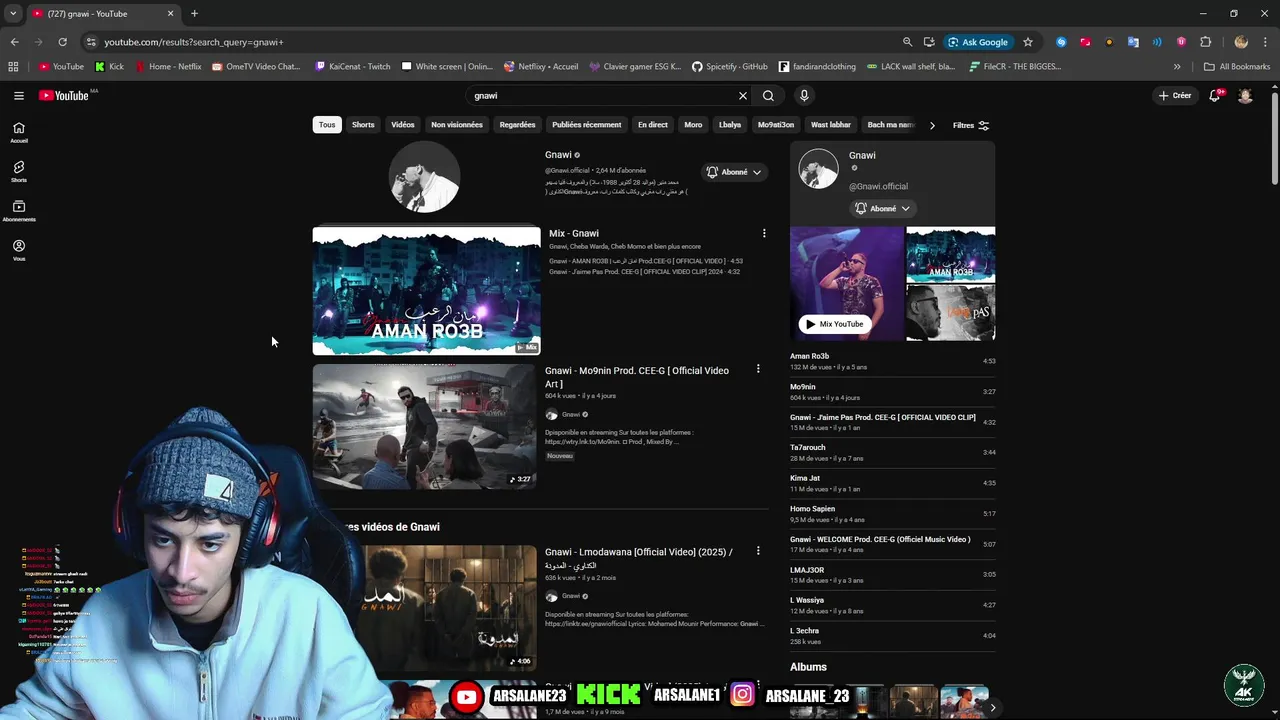Go to YouTube home via the logo
The image size is (1280, 720).
65,96
